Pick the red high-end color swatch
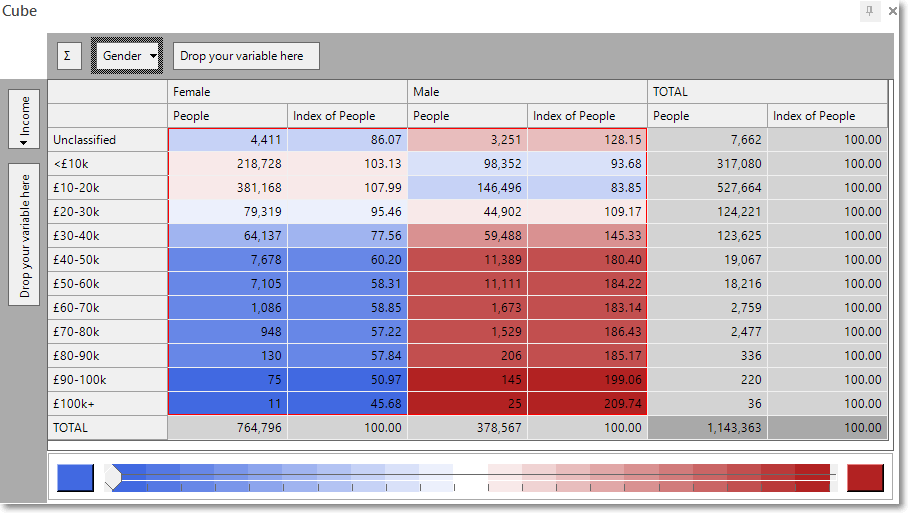This screenshot has height=513, width=908. coord(865,478)
